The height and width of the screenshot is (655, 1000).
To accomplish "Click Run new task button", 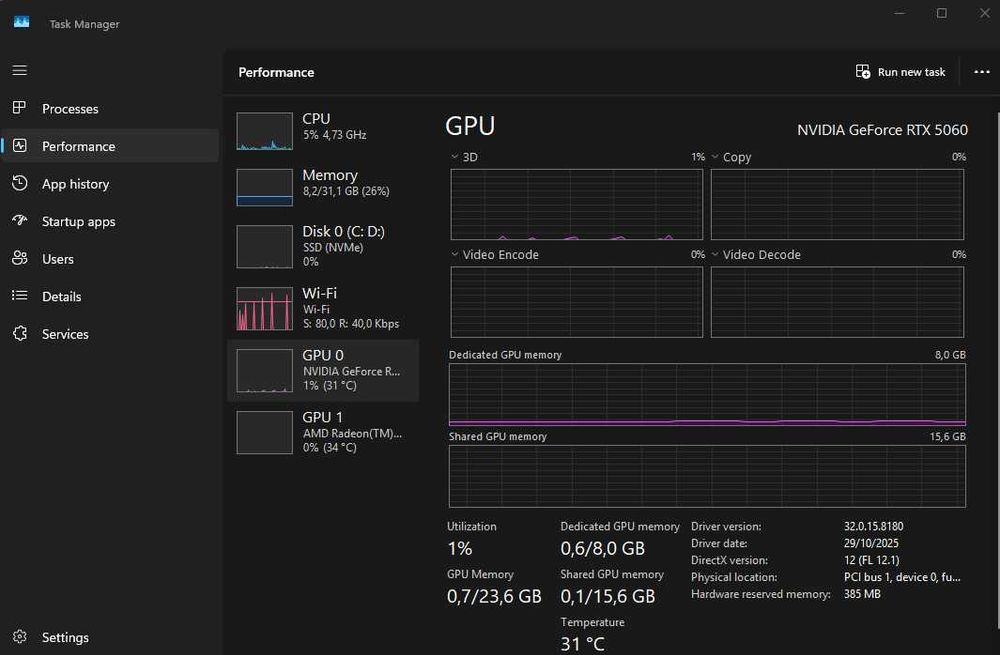I will pos(900,72).
